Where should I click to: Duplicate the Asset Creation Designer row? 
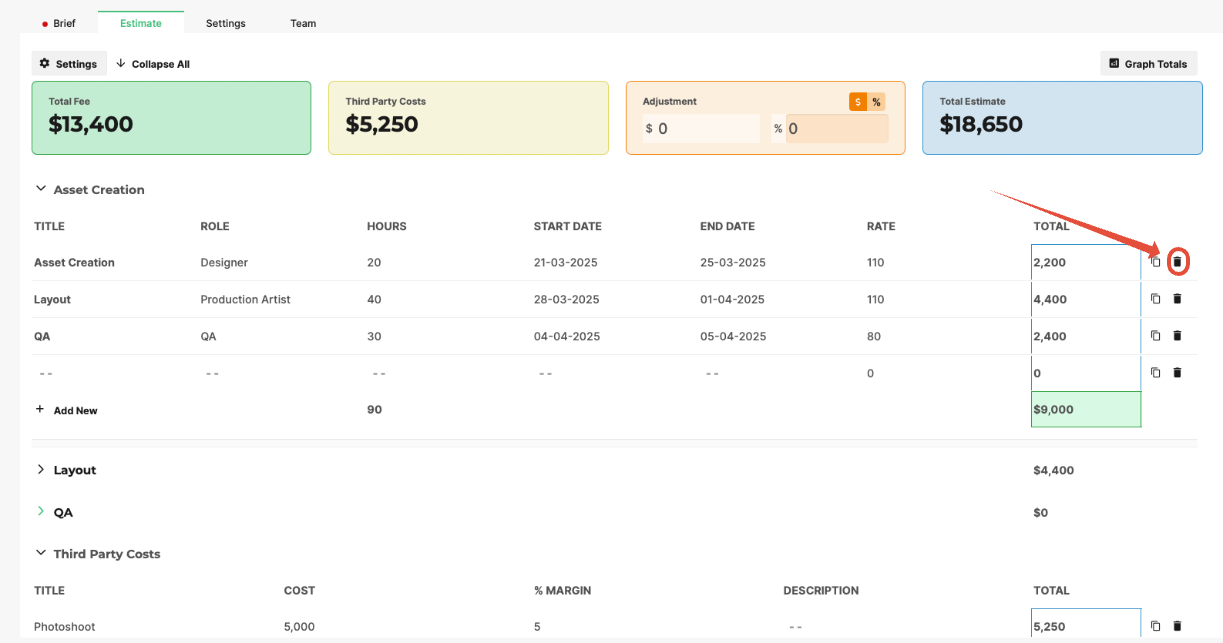[1155, 262]
